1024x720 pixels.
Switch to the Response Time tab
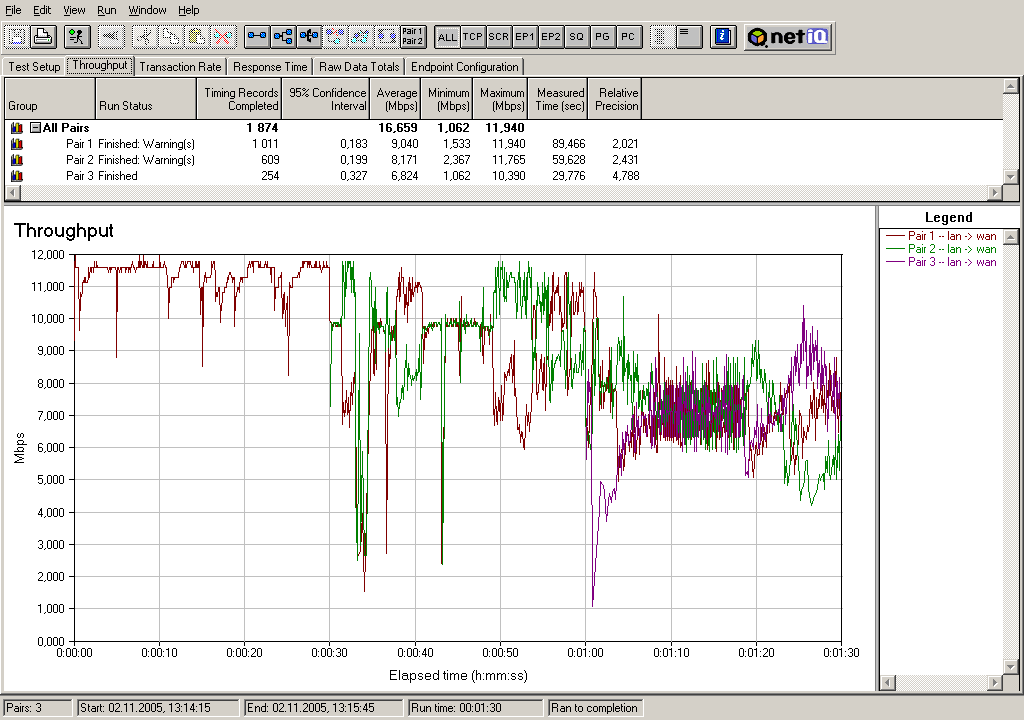pos(270,67)
